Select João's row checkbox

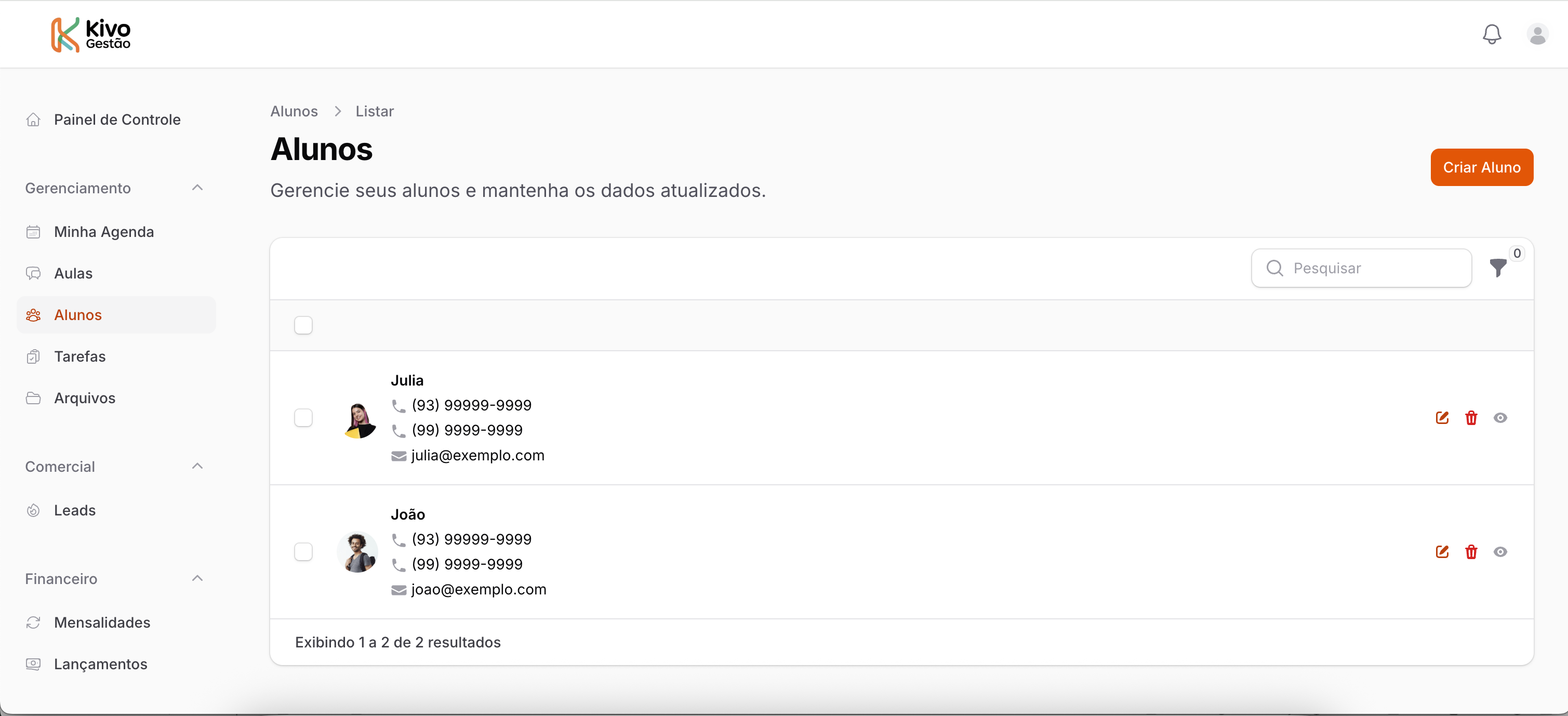pos(303,552)
